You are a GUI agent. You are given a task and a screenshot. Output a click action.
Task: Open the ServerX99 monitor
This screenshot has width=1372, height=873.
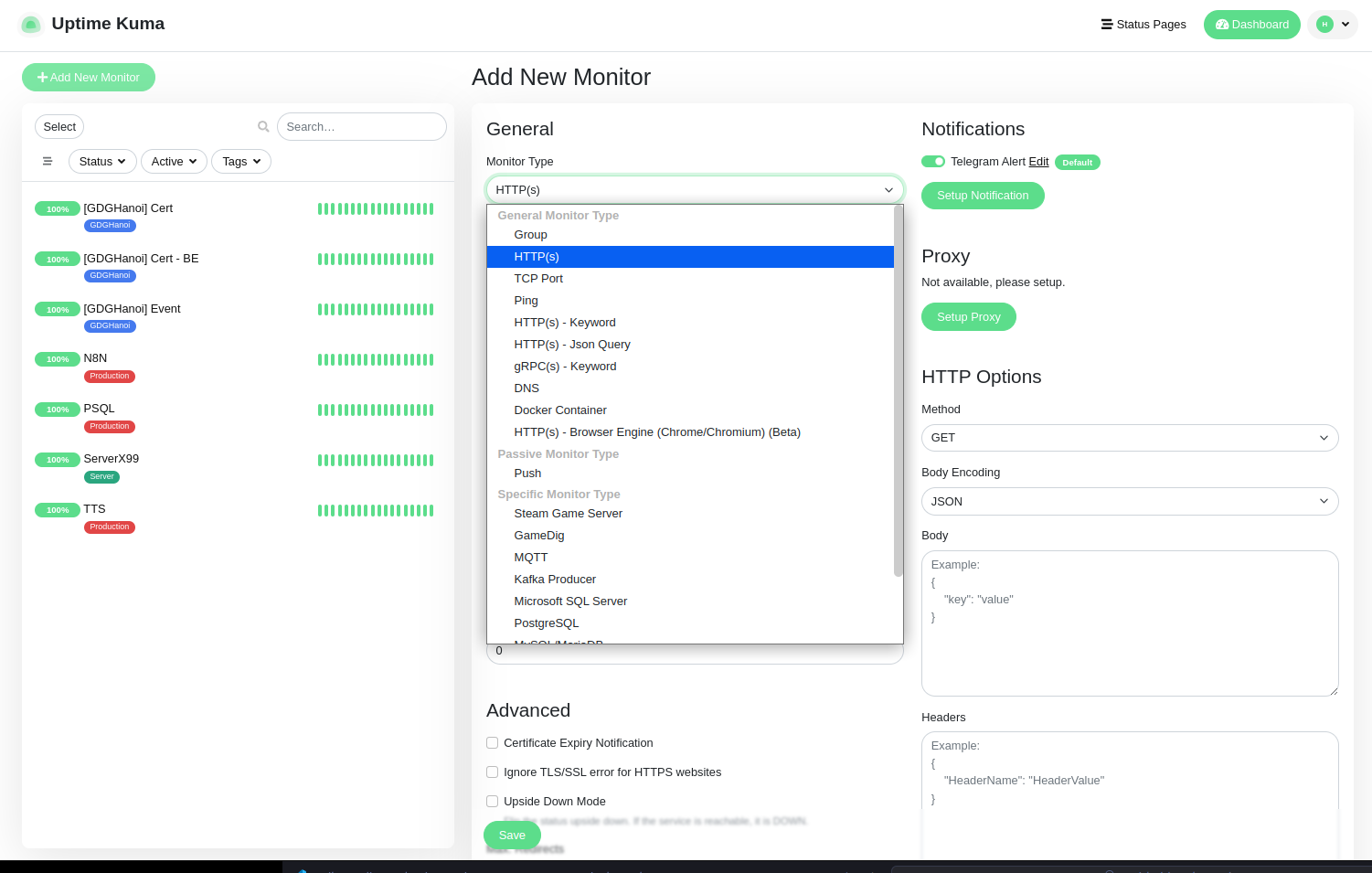click(111, 459)
